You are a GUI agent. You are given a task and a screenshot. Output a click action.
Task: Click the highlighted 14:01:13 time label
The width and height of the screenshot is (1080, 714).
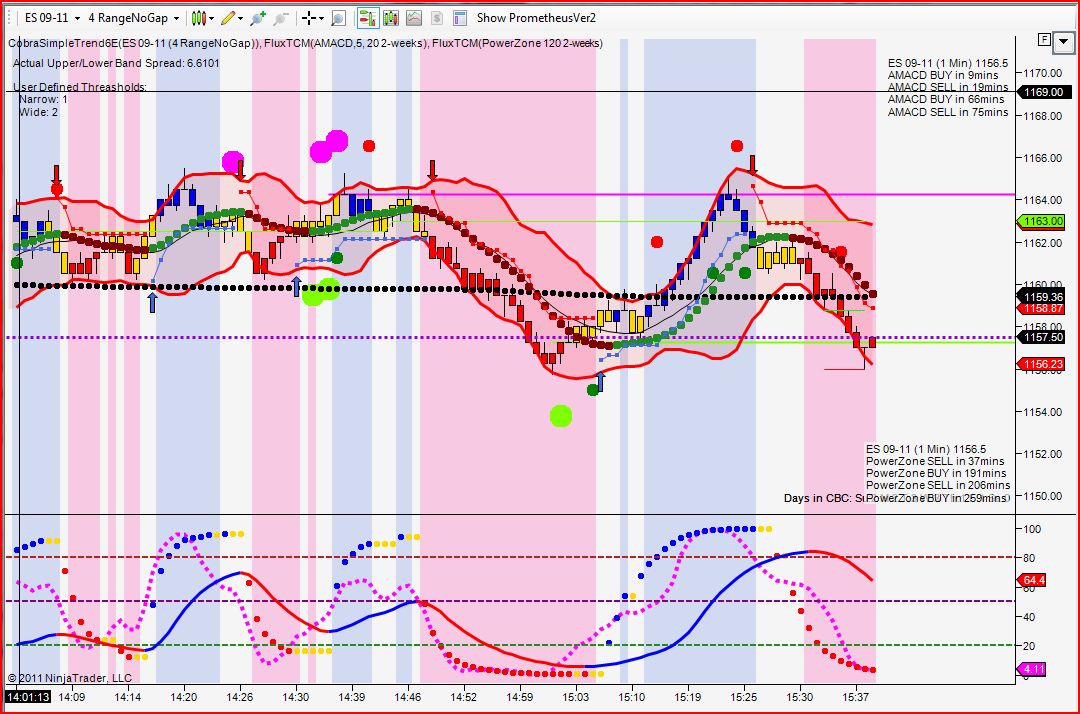(28, 697)
